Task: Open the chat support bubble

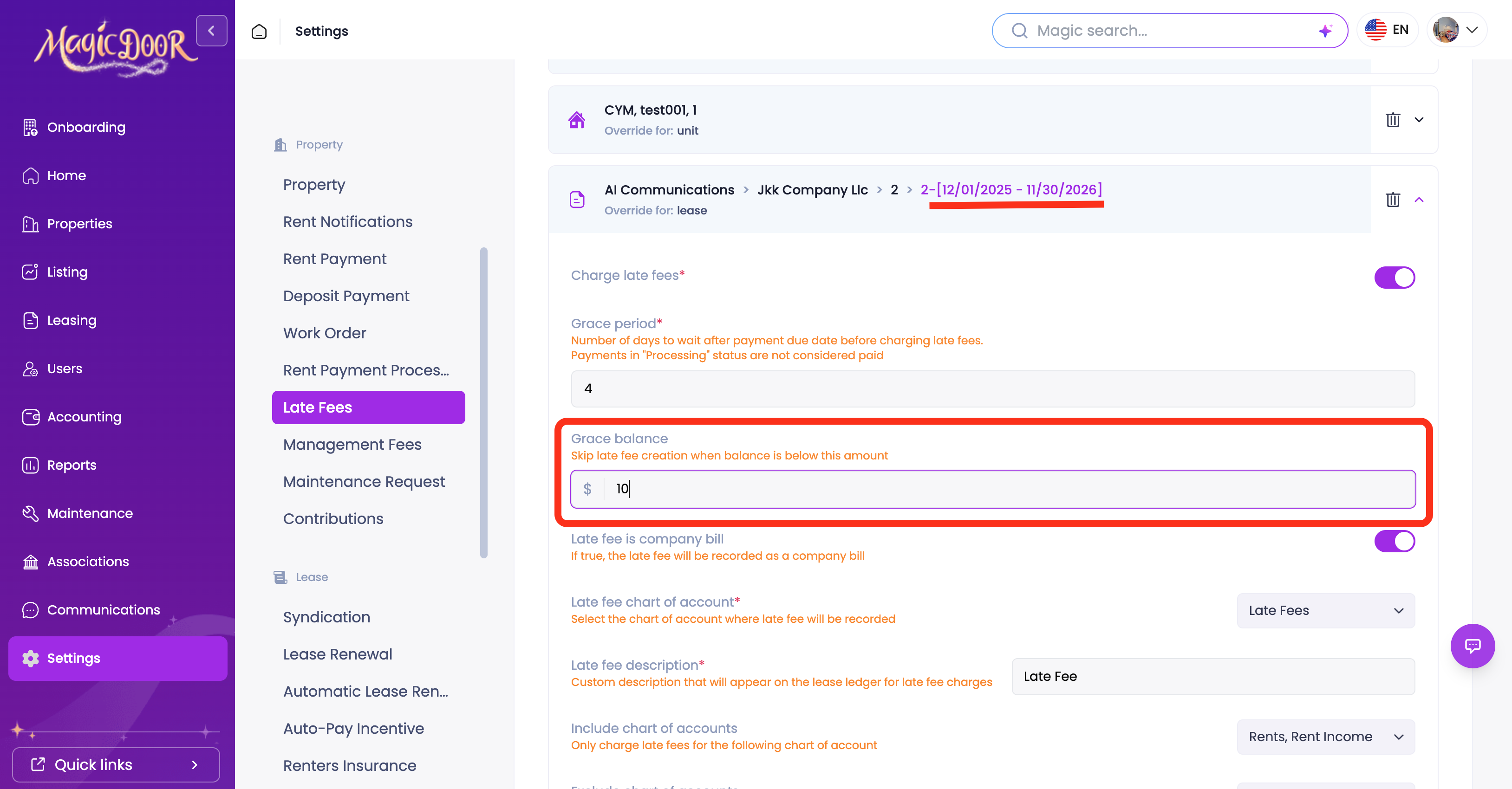Action: click(x=1472, y=645)
